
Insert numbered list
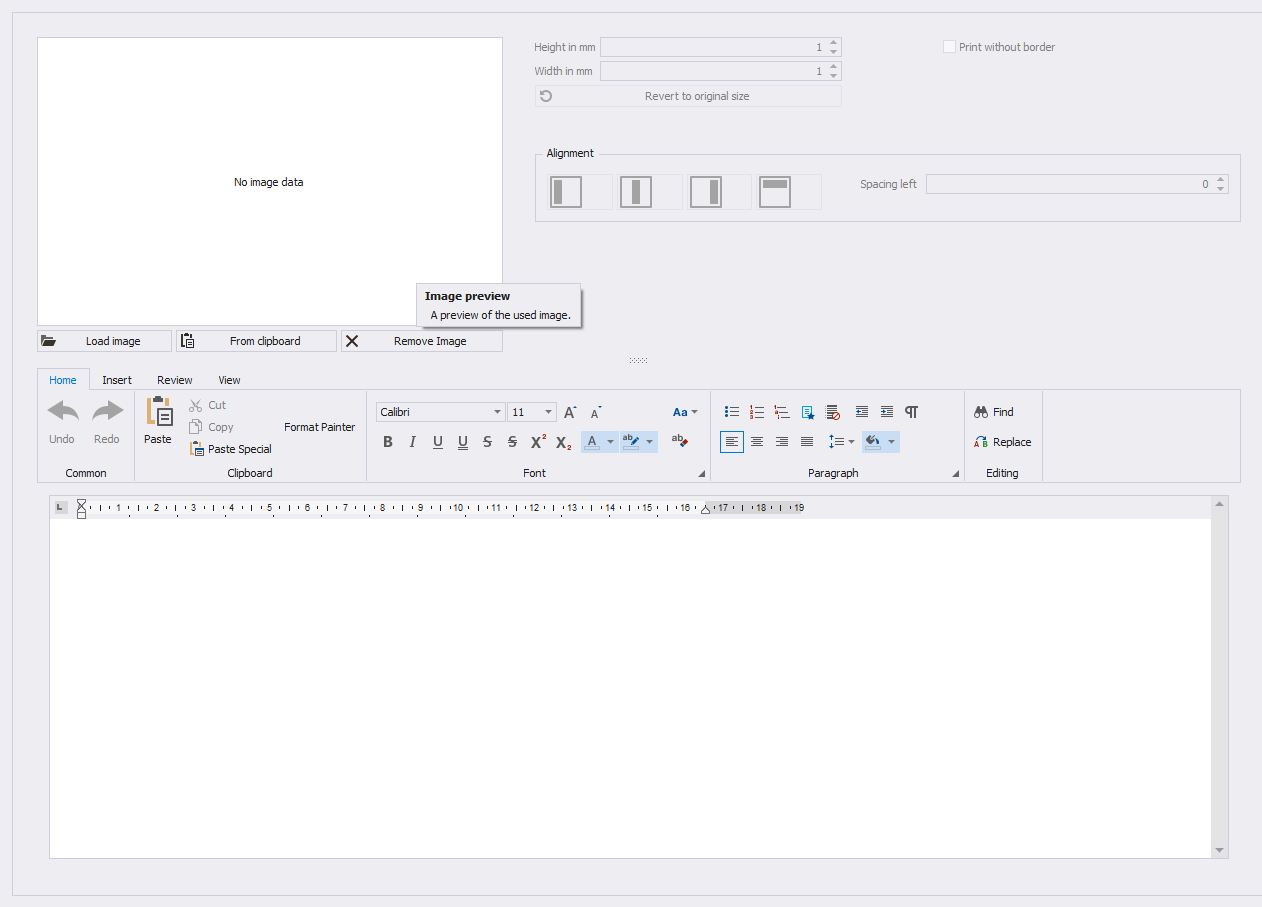point(757,412)
